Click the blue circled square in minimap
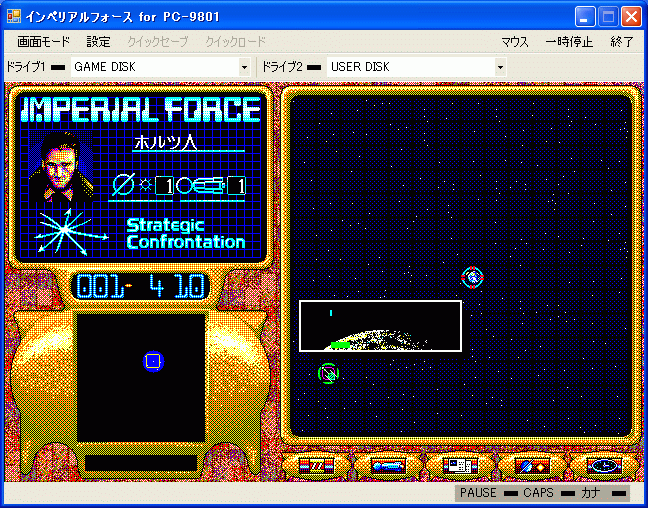 (x=153, y=361)
